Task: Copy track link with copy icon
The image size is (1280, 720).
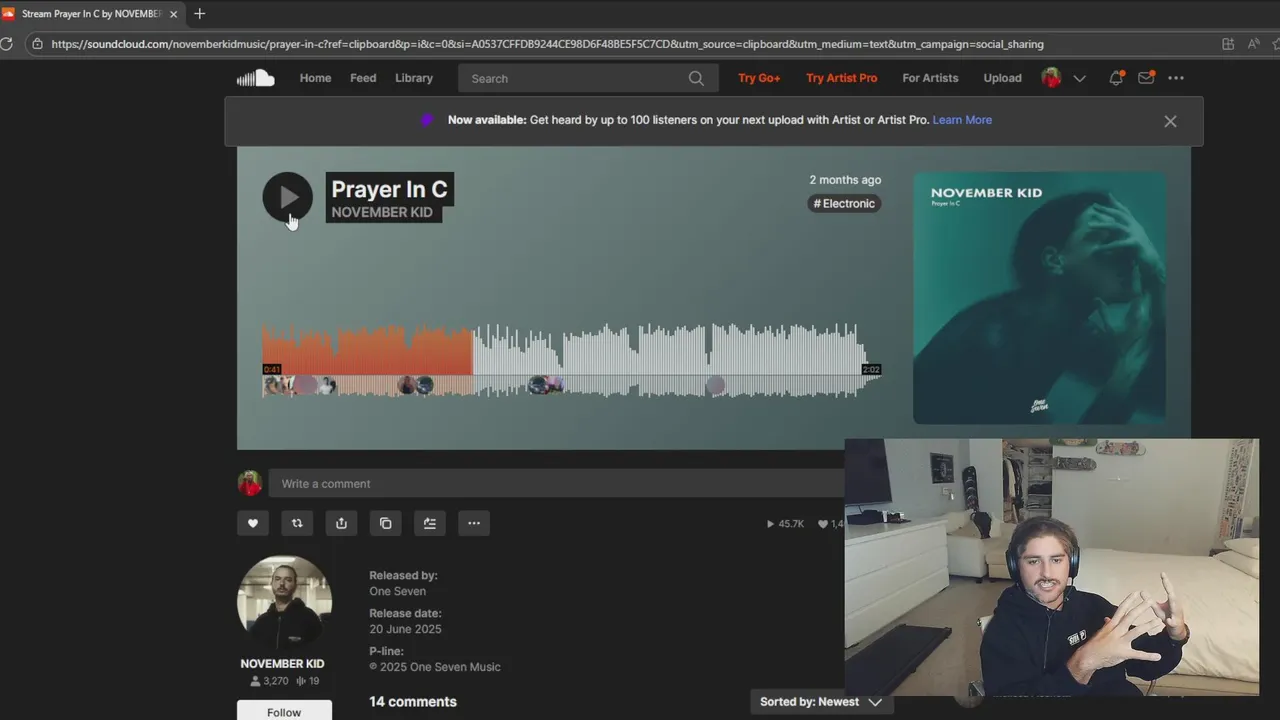Action: 385,523
